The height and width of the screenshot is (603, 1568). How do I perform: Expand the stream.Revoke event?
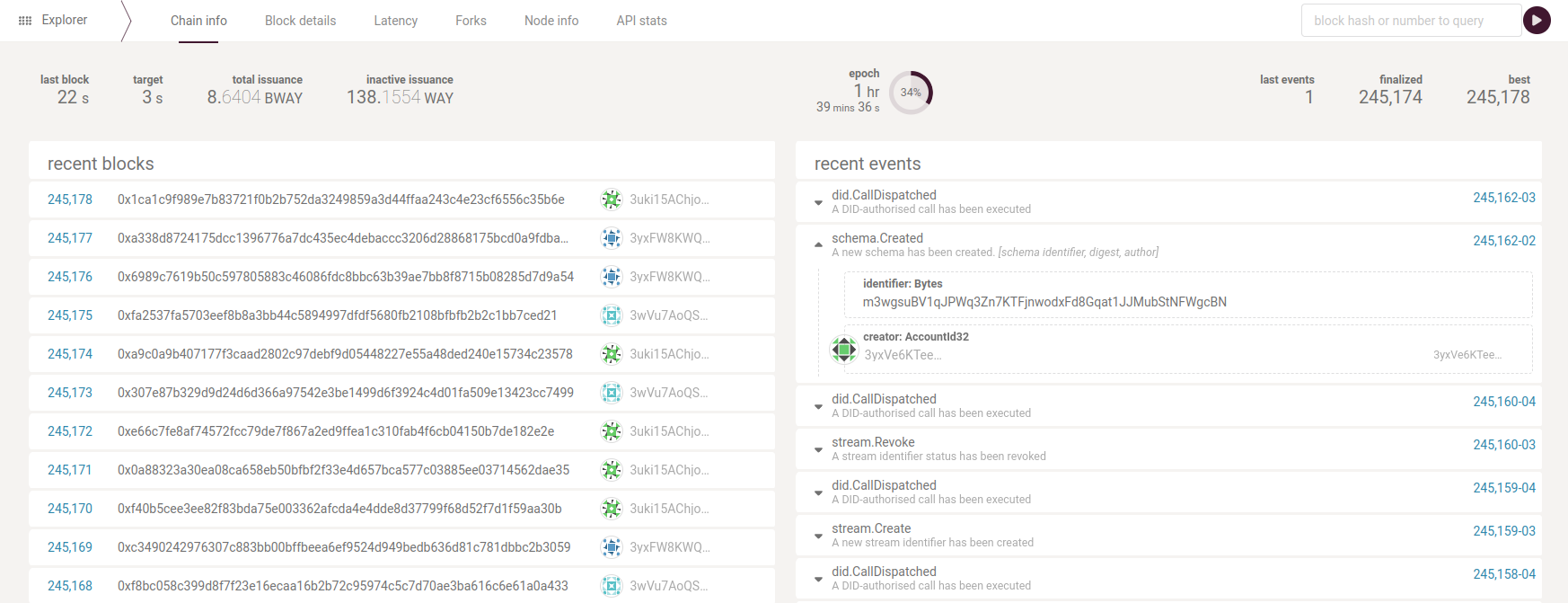(818, 449)
